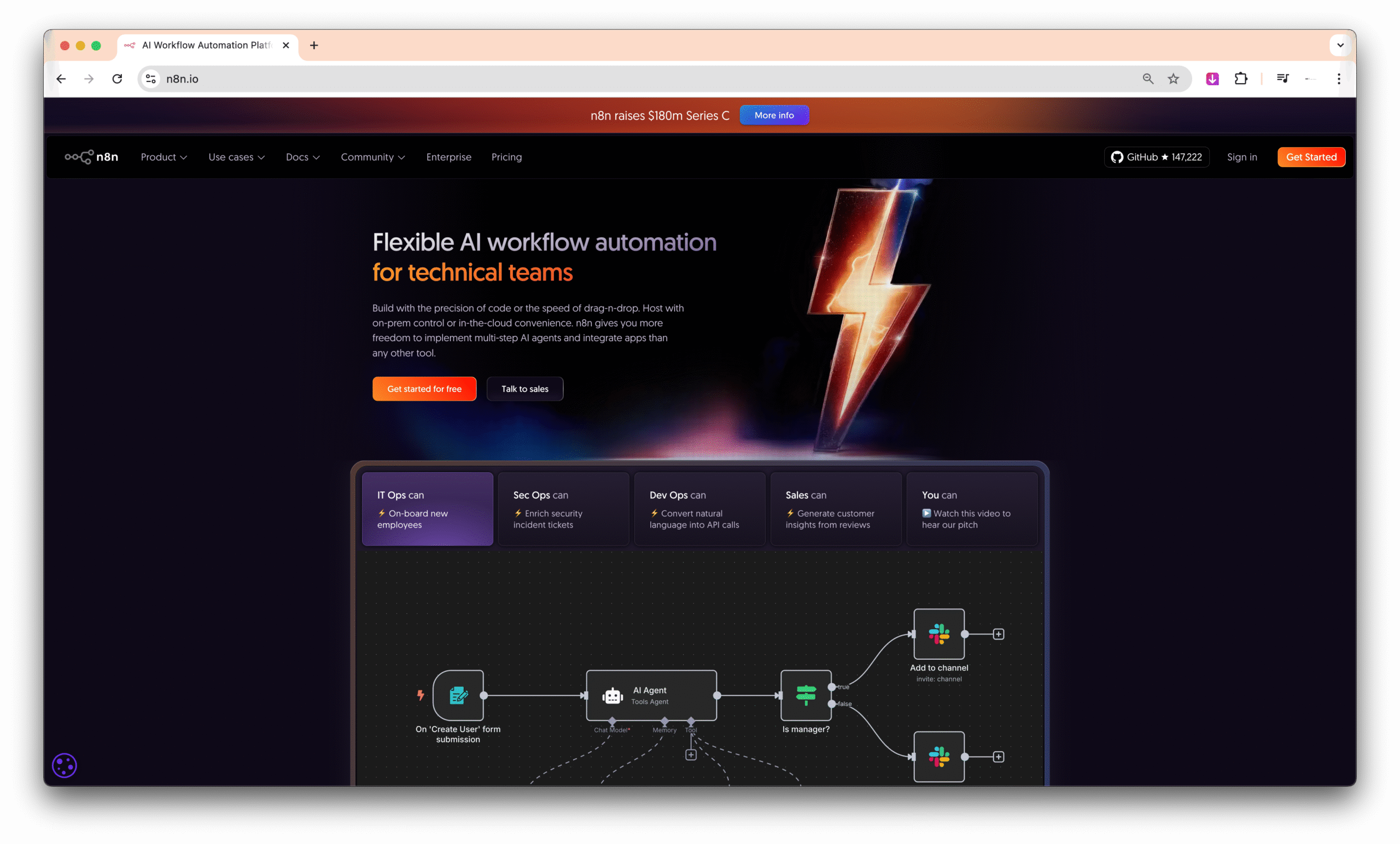Open browser extensions puzzle icon
This screenshot has width=1400, height=844.
pyautogui.click(x=1241, y=79)
